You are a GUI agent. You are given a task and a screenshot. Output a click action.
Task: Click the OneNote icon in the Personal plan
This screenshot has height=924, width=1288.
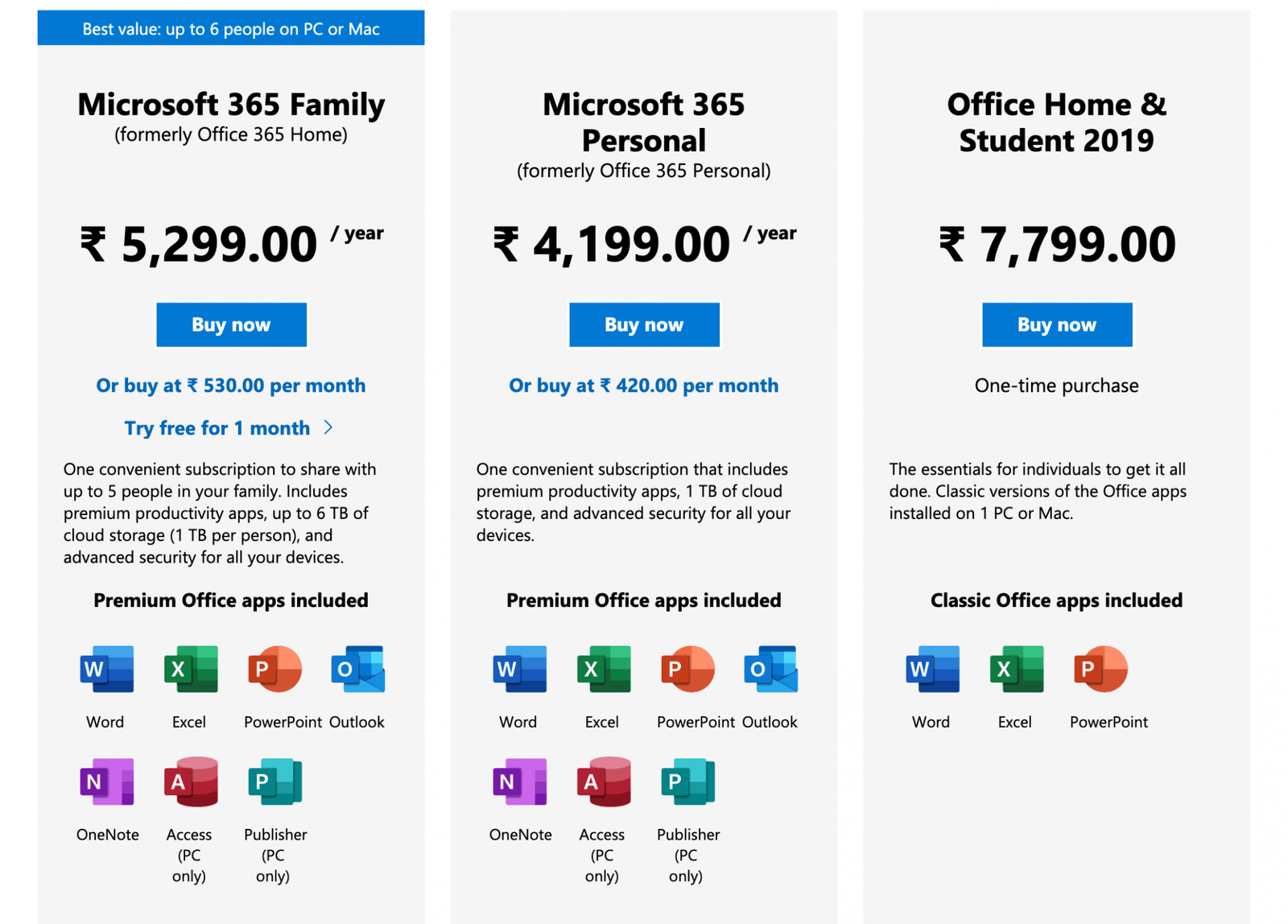(520, 782)
